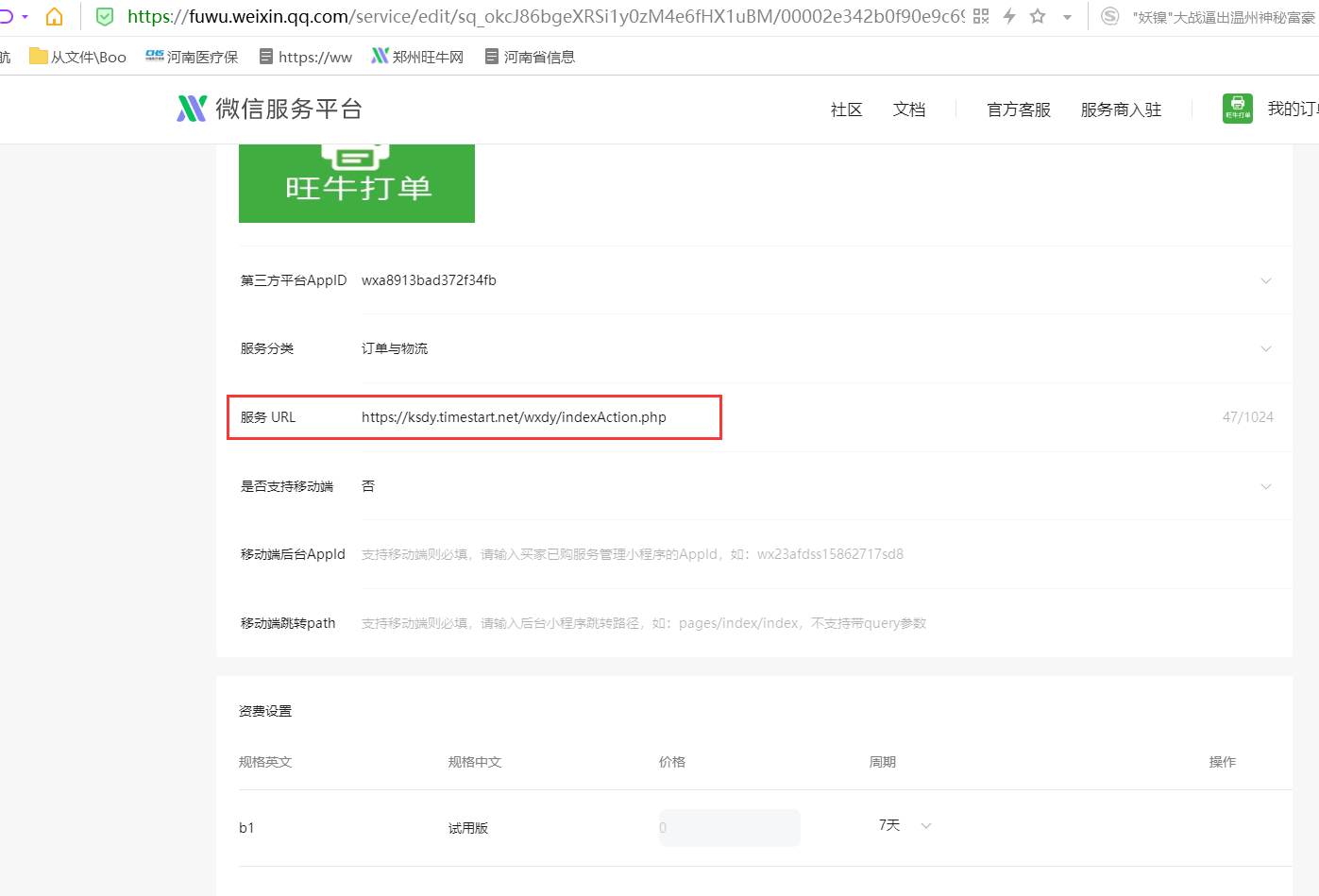
Task: Click the 旺牛打单 green service image
Action: [357, 183]
